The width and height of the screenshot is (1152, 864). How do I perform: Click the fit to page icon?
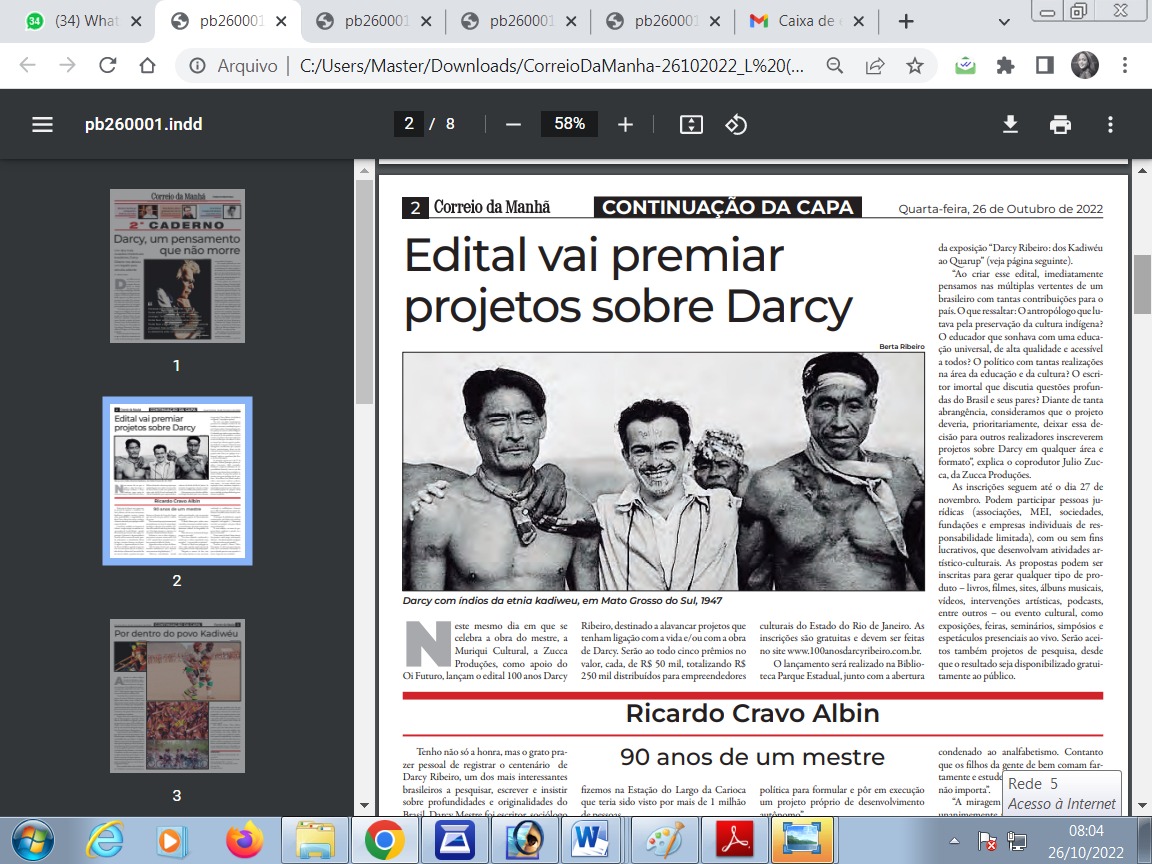[x=691, y=124]
